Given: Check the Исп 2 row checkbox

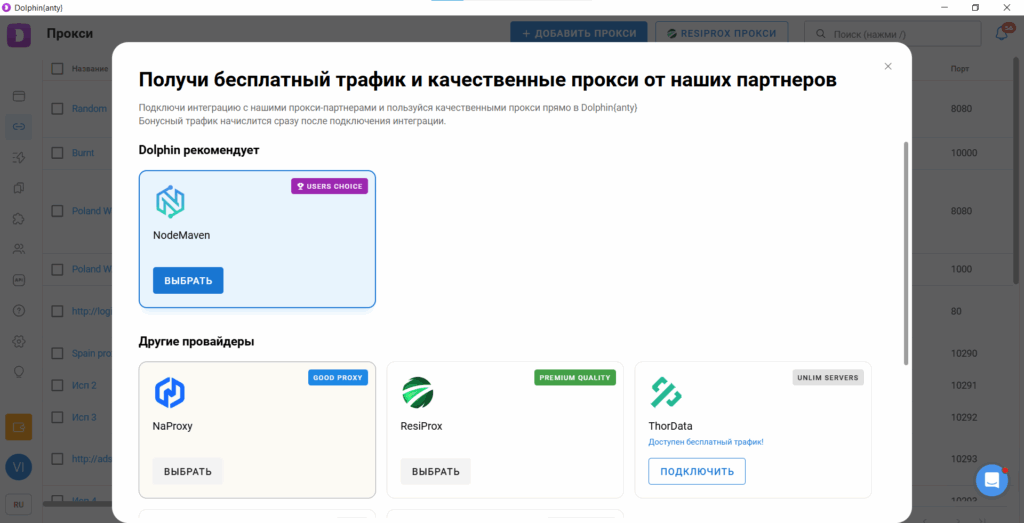Looking at the screenshot, I should 57,385.
